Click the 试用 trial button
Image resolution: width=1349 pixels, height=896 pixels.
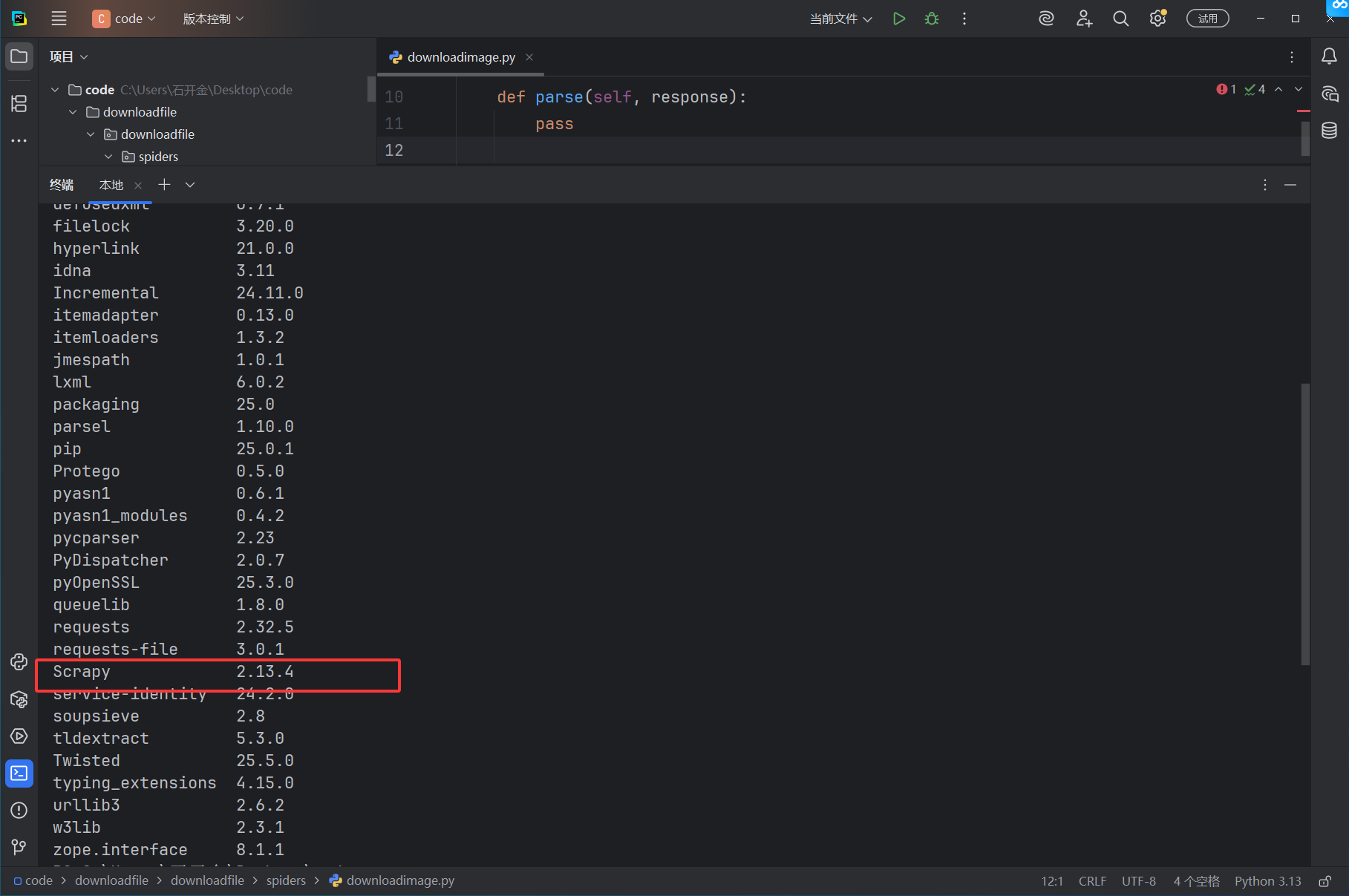coord(1208,19)
